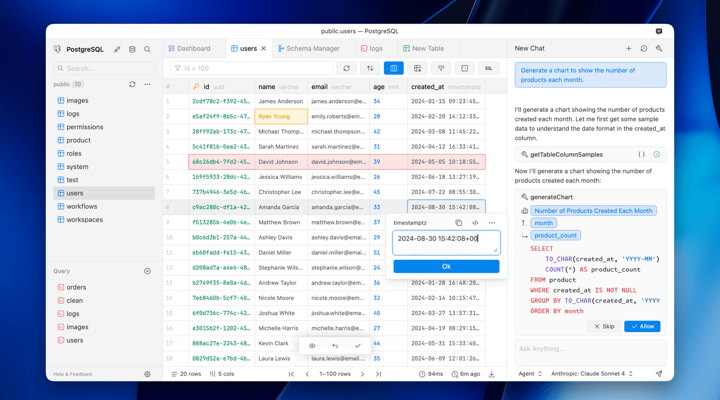The height and width of the screenshot is (400, 720).
Task: Go to the next page of rows
Action: (362, 374)
